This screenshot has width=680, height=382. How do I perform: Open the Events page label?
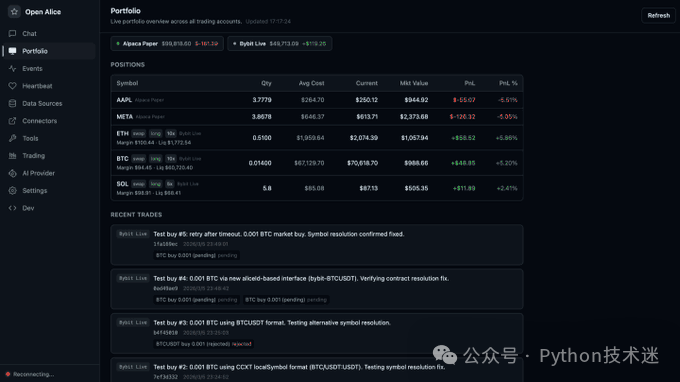[32, 69]
